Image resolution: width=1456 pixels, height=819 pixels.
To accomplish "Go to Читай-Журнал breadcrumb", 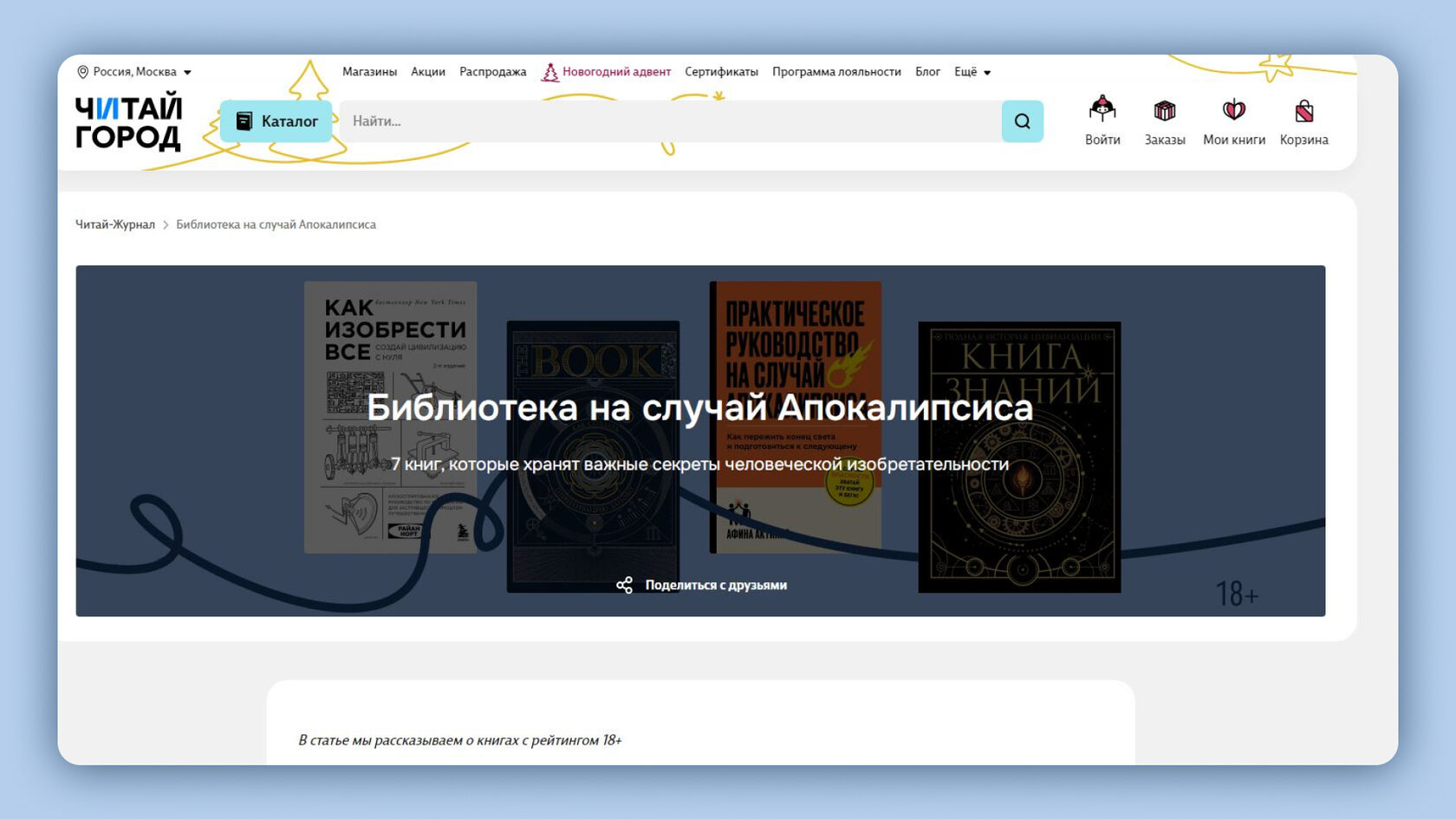I will coord(115,224).
